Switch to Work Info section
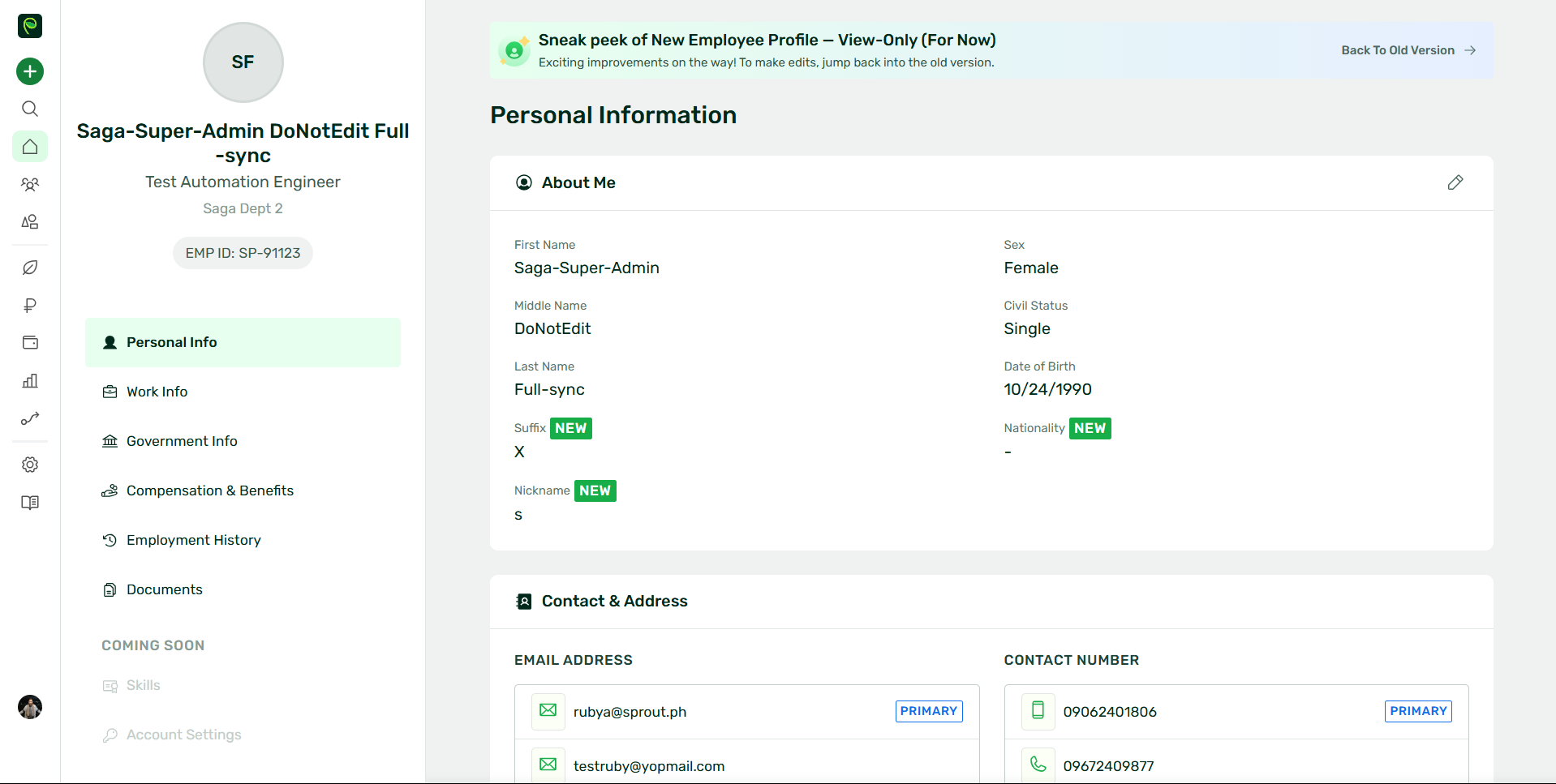Image resolution: width=1556 pixels, height=784 pixels. tap(157, 392)
